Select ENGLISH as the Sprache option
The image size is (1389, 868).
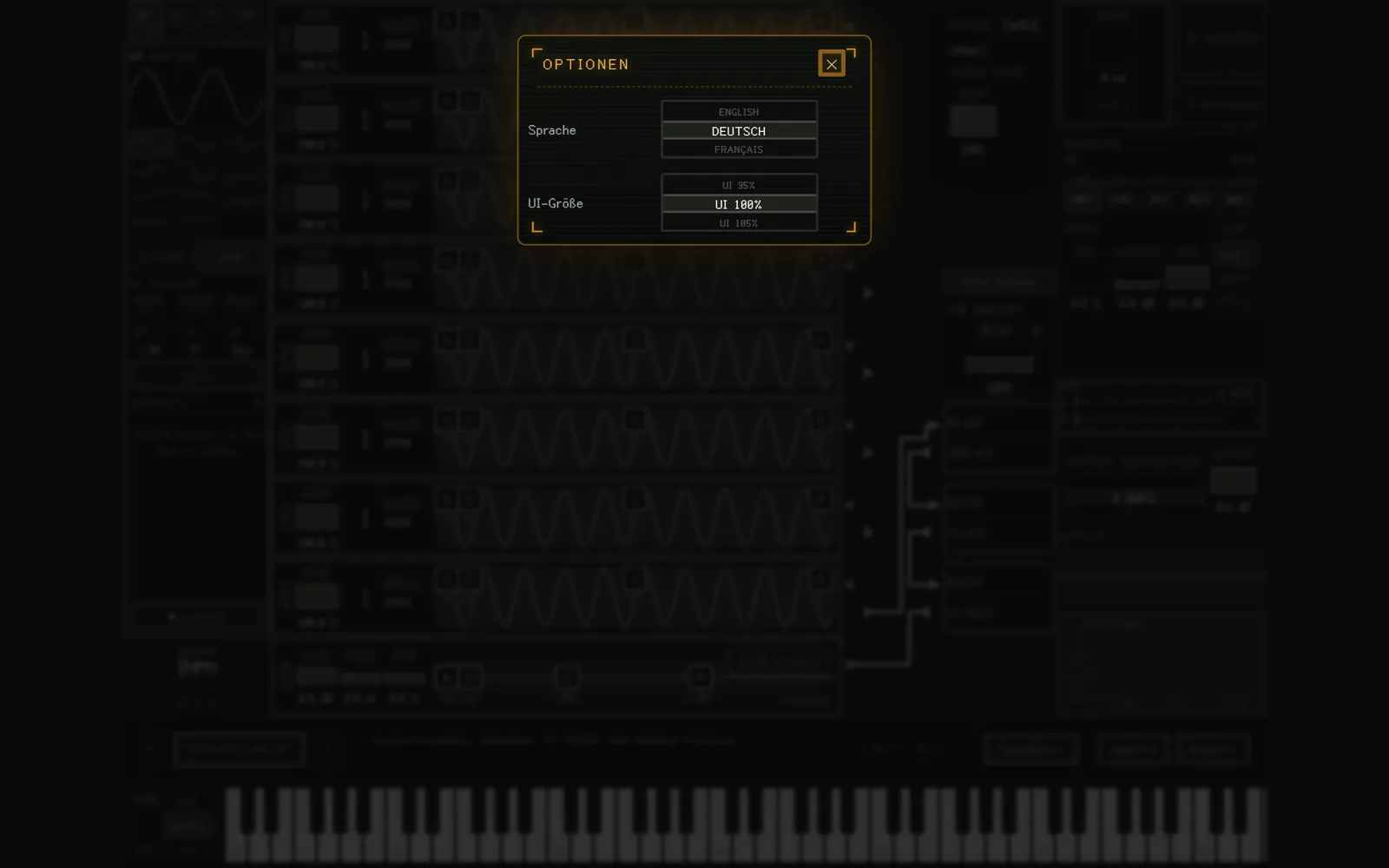pos(739,112)
